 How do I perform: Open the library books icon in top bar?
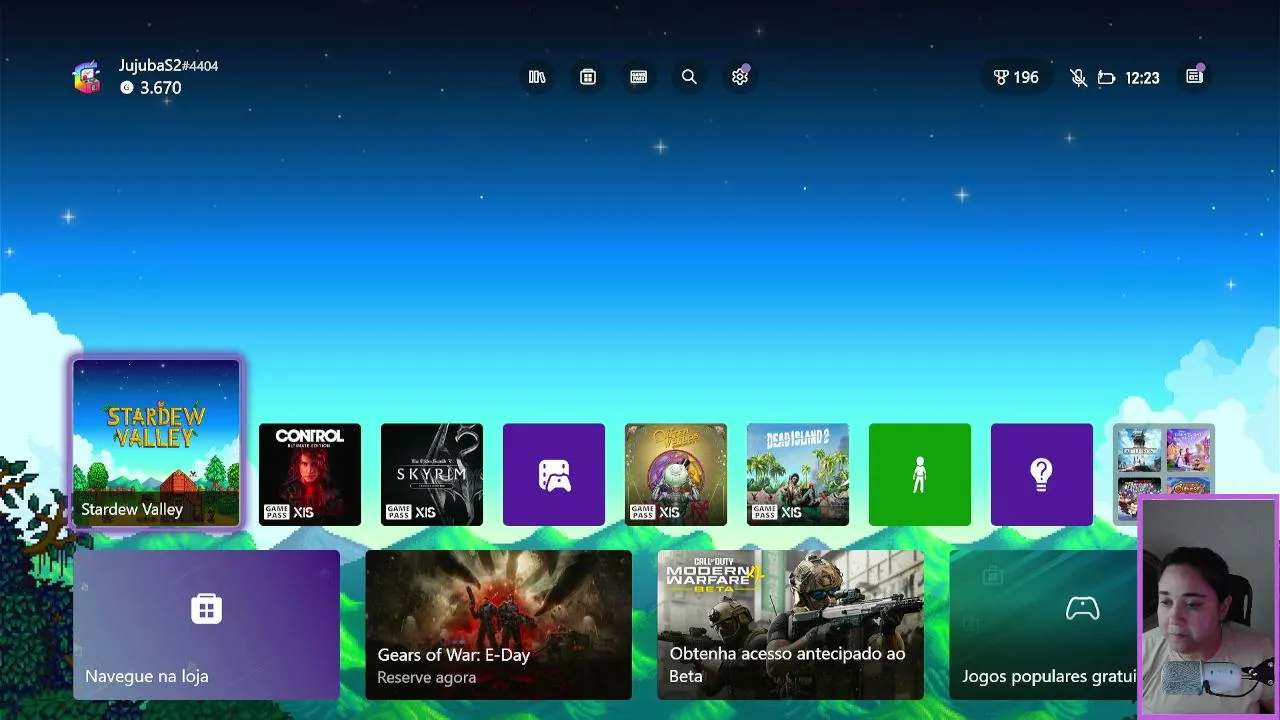tap(537, 77)
